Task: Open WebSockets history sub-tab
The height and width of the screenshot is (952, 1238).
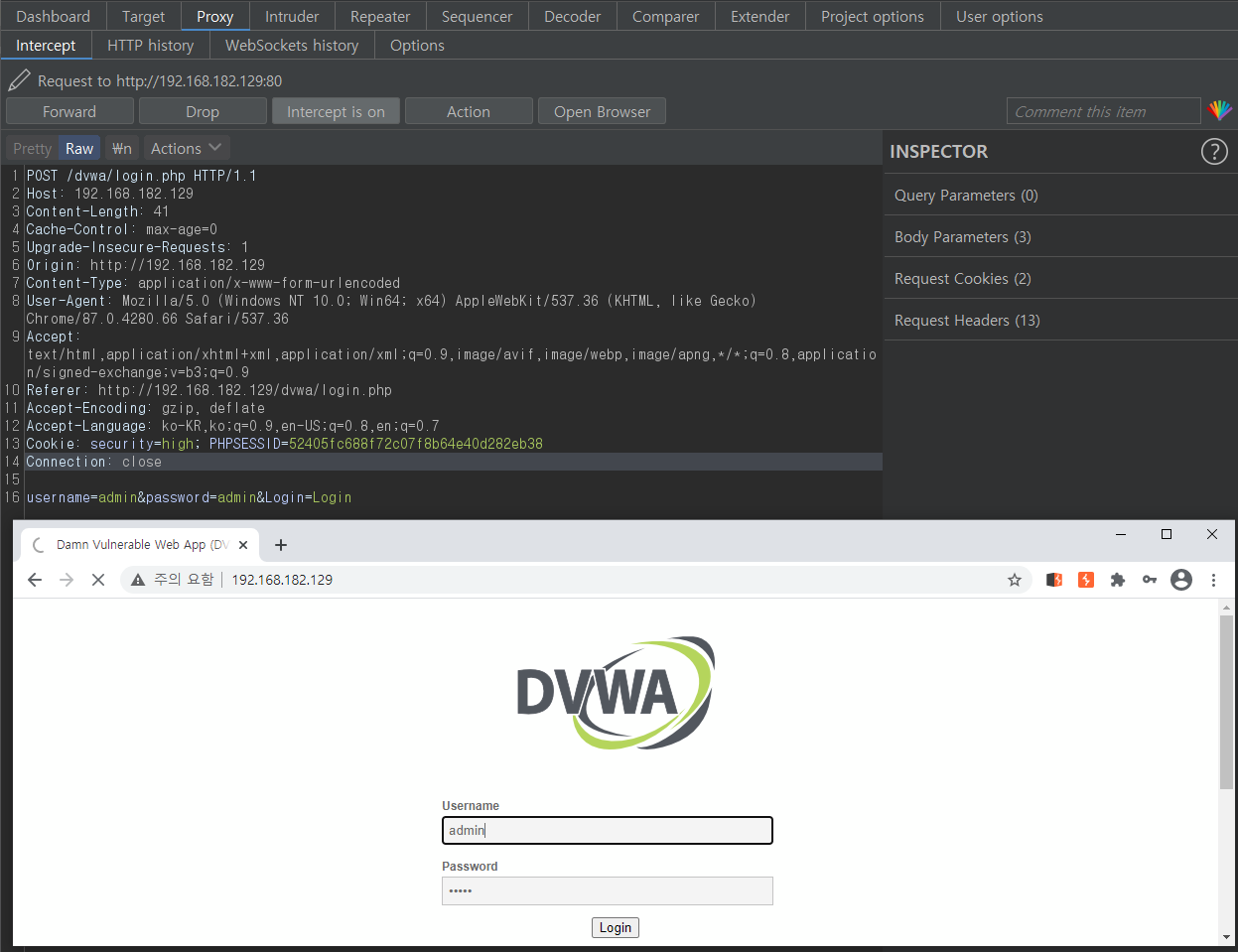Action: point(292,45)
